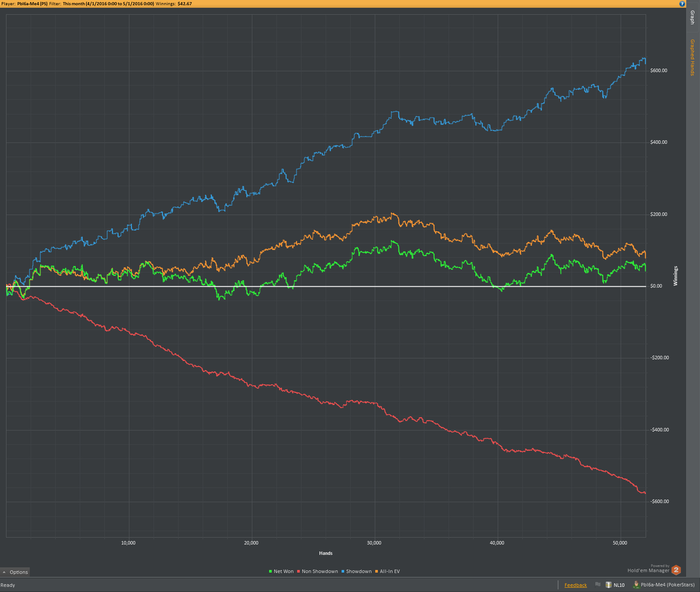Toggle the Net Won legend entry
Image resolution: width=700 pixels, height=592 pixels.
pos(281,571)
